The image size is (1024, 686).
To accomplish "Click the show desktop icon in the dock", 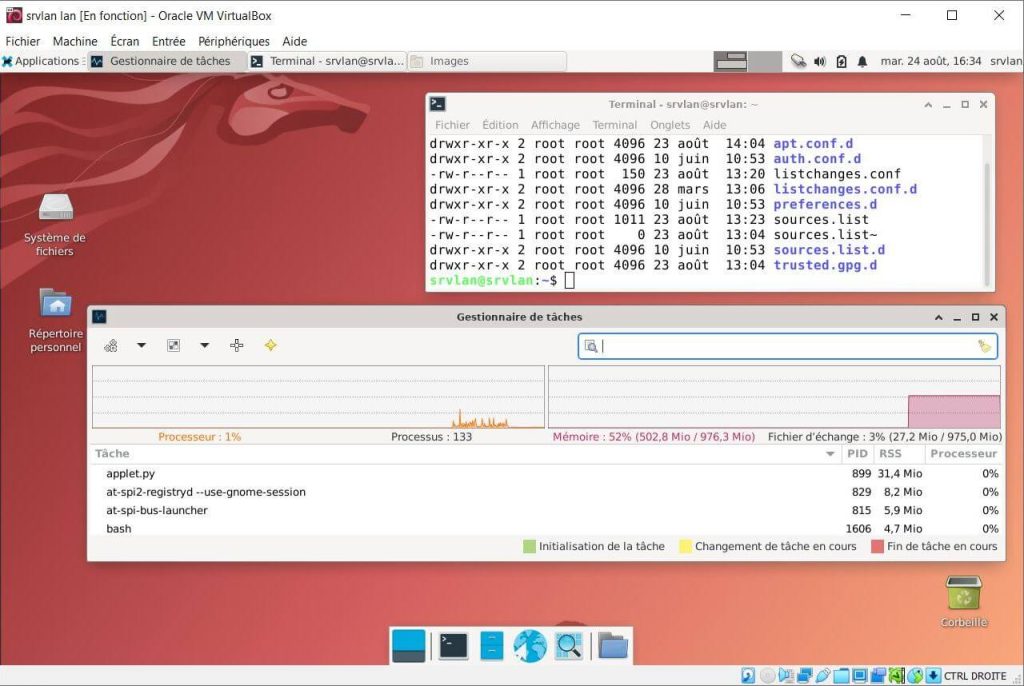I will point(409,645).
